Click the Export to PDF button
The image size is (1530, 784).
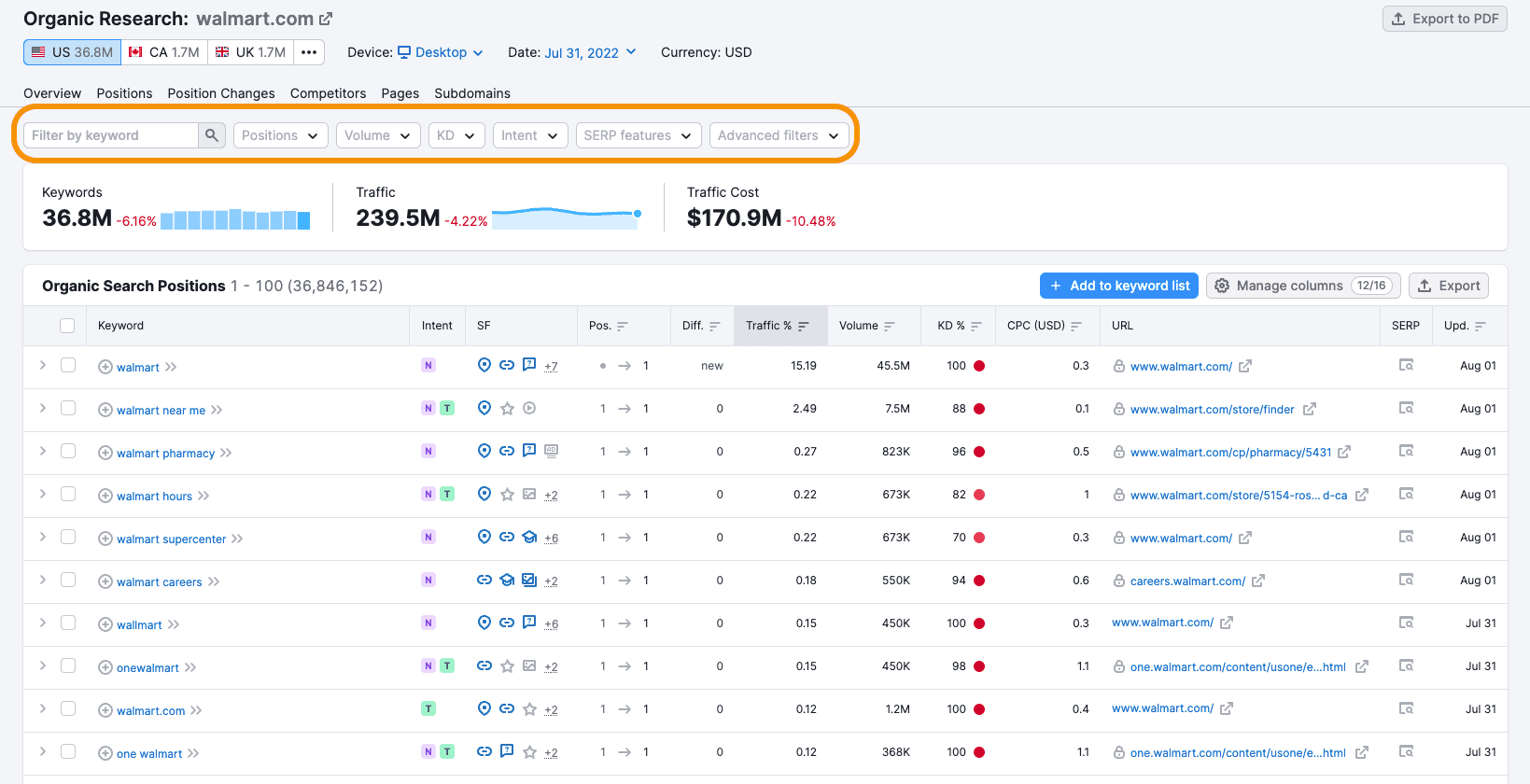[1444, 19]
